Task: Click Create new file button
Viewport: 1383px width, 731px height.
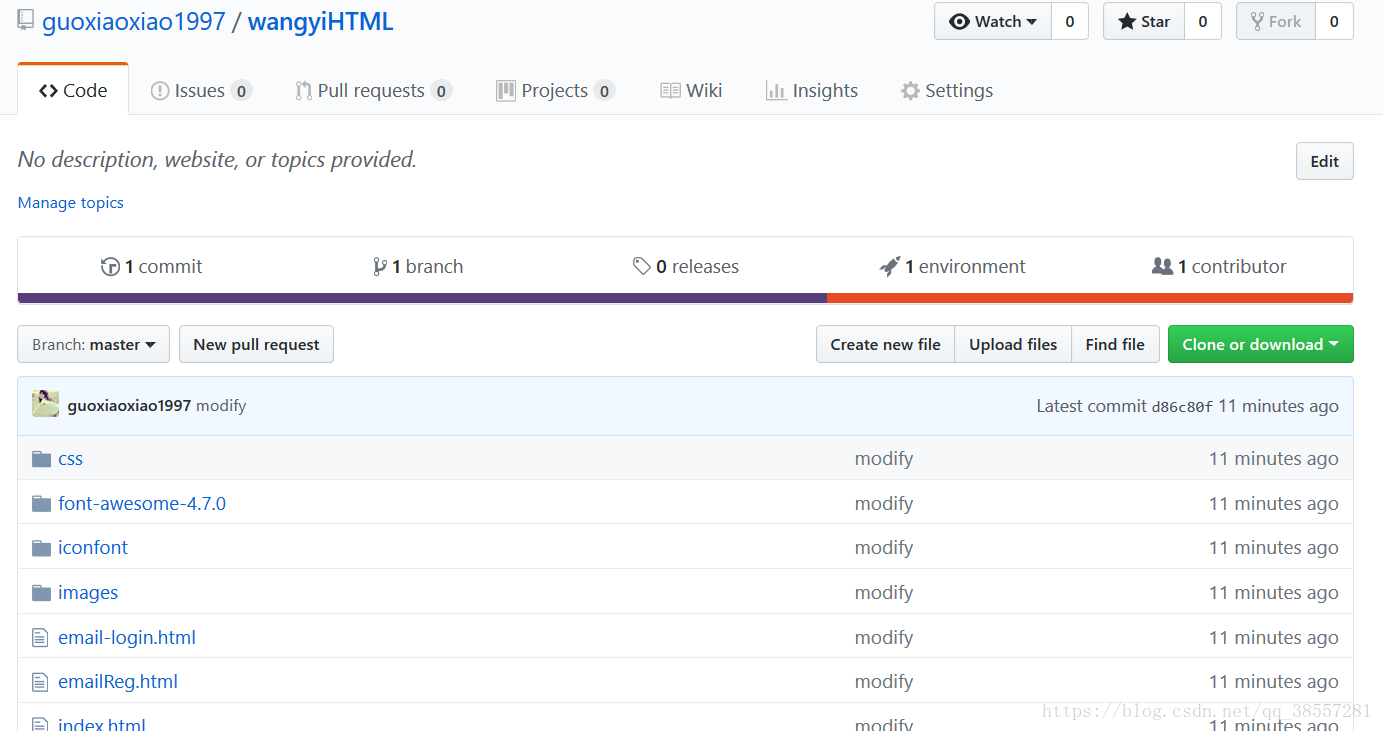Action: [x=885, y=344]
